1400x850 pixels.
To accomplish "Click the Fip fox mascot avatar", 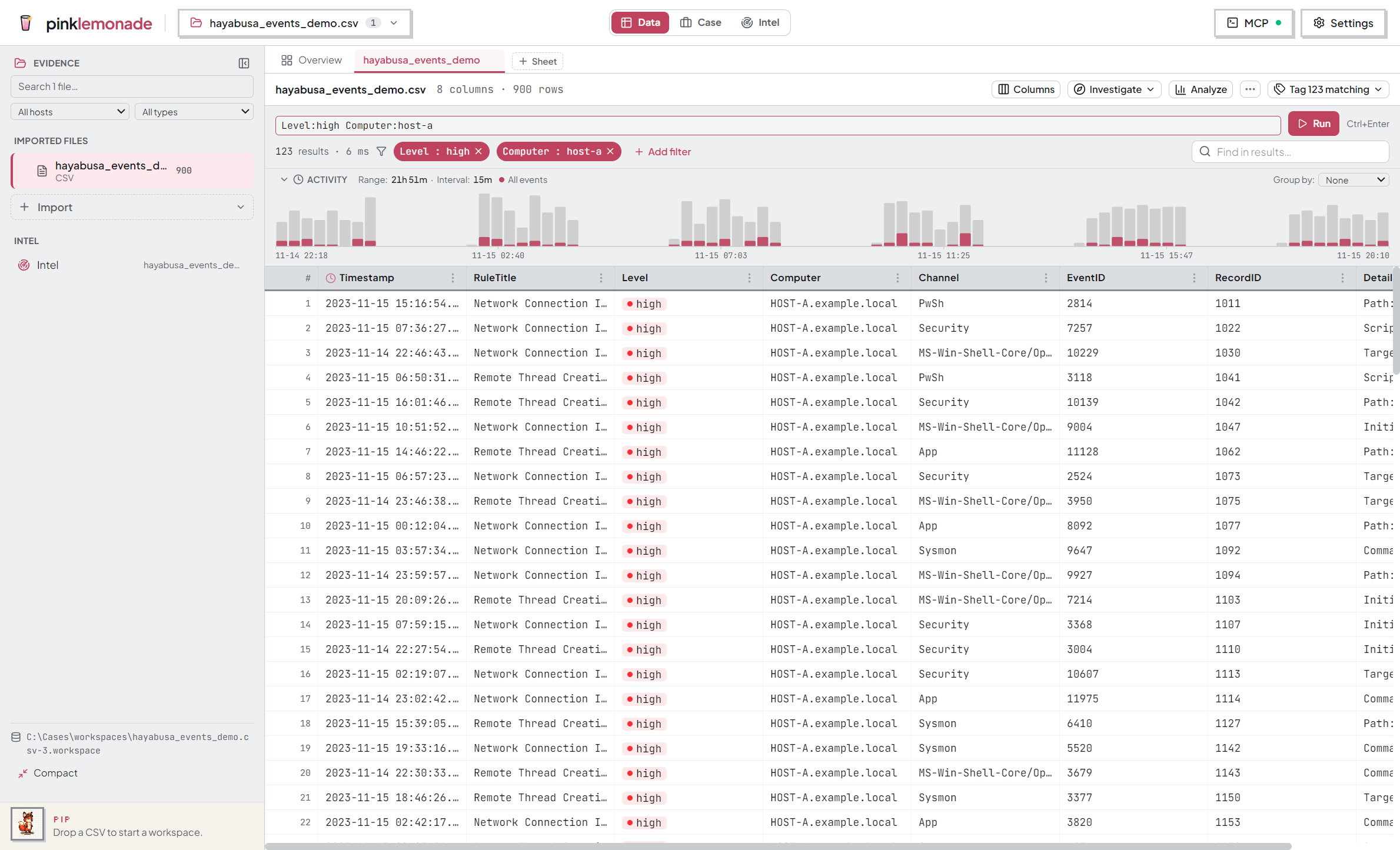I will [27, 824].
